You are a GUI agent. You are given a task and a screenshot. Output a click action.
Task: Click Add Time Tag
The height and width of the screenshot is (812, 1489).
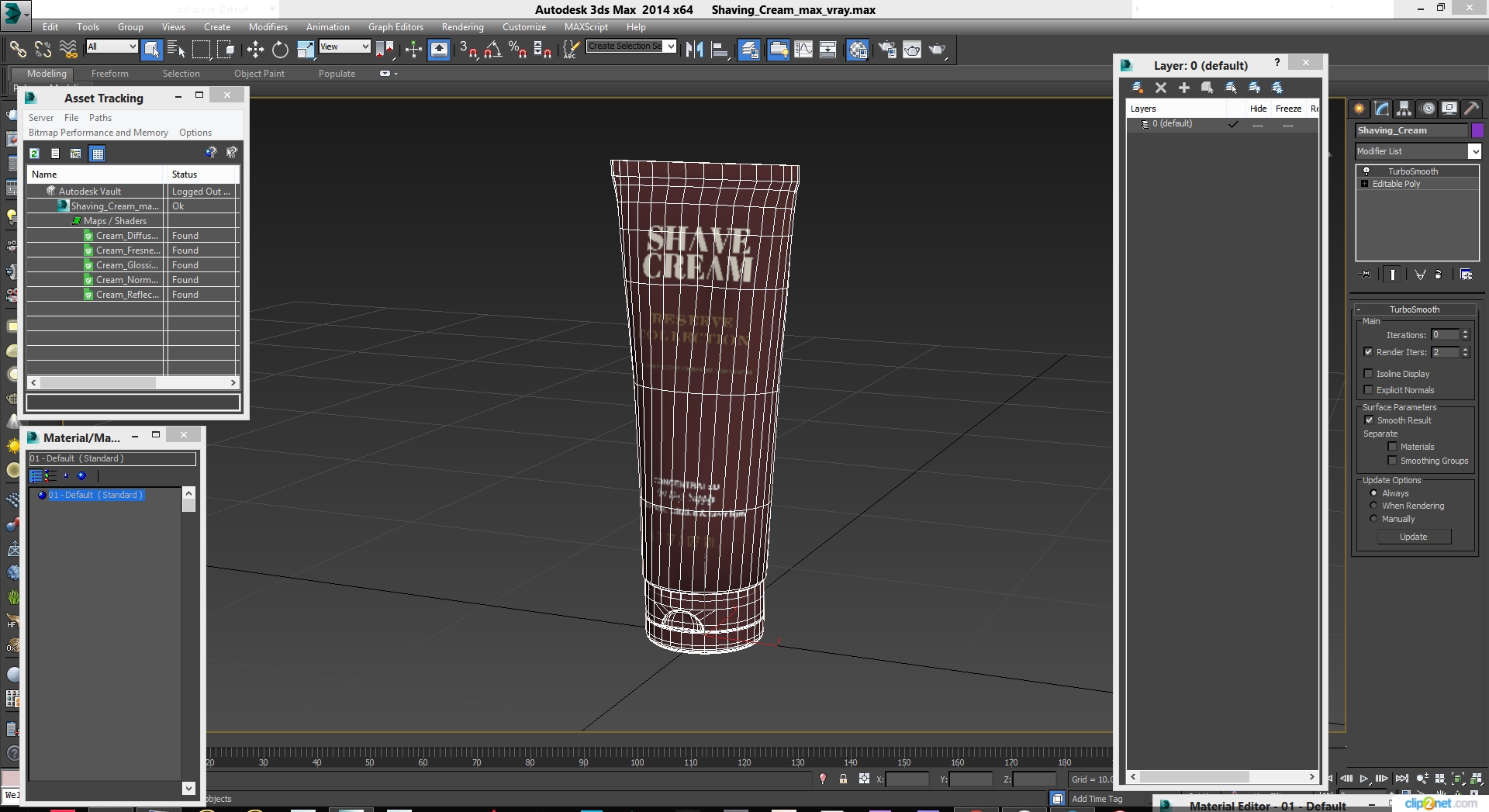tap(1097, 799)
